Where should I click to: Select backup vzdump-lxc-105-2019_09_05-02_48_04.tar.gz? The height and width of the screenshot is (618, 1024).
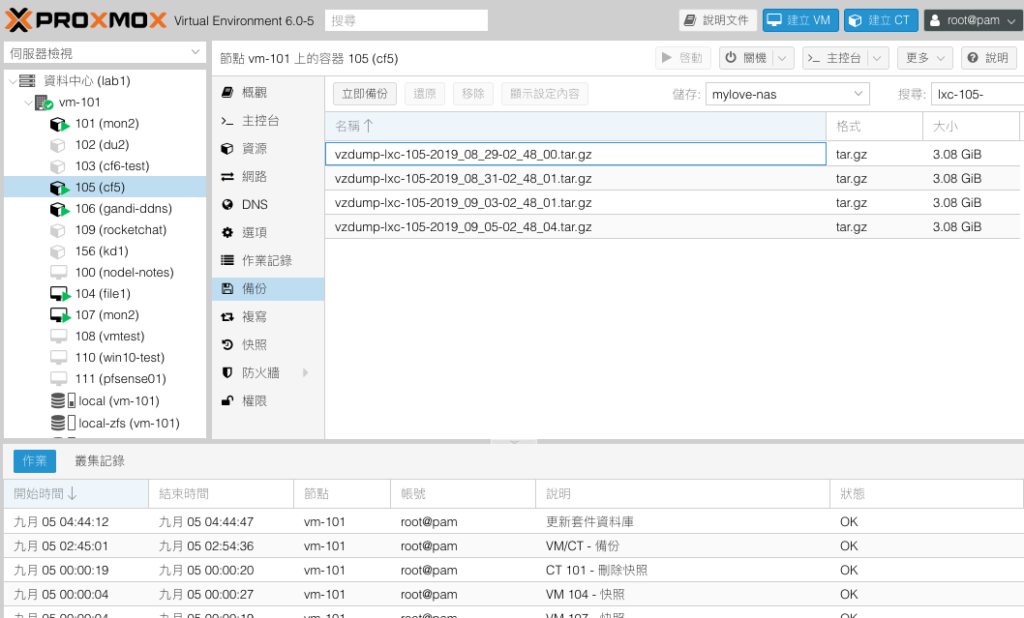[674, 227]
